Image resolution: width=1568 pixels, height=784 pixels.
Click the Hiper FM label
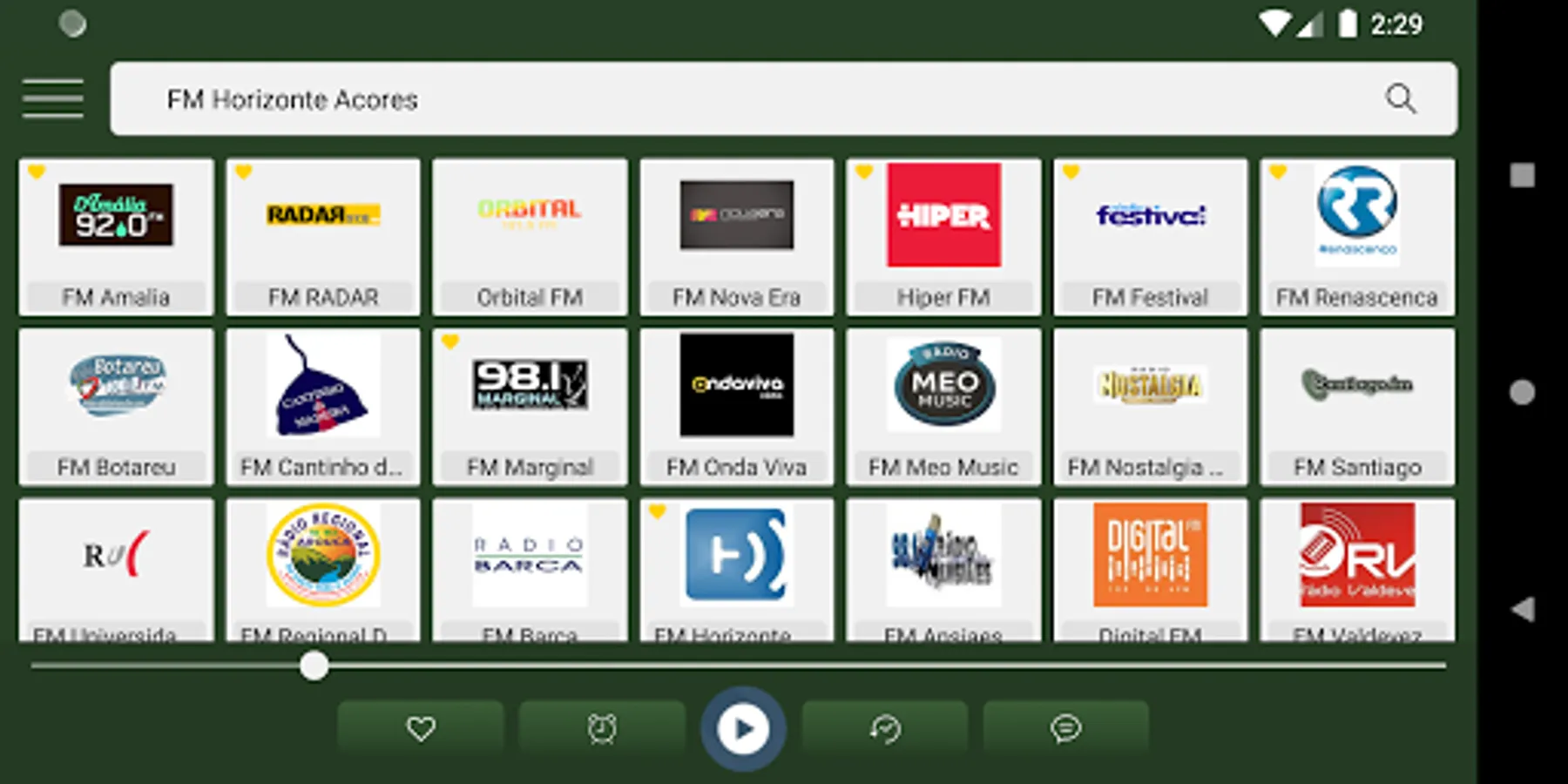point(943,298)
